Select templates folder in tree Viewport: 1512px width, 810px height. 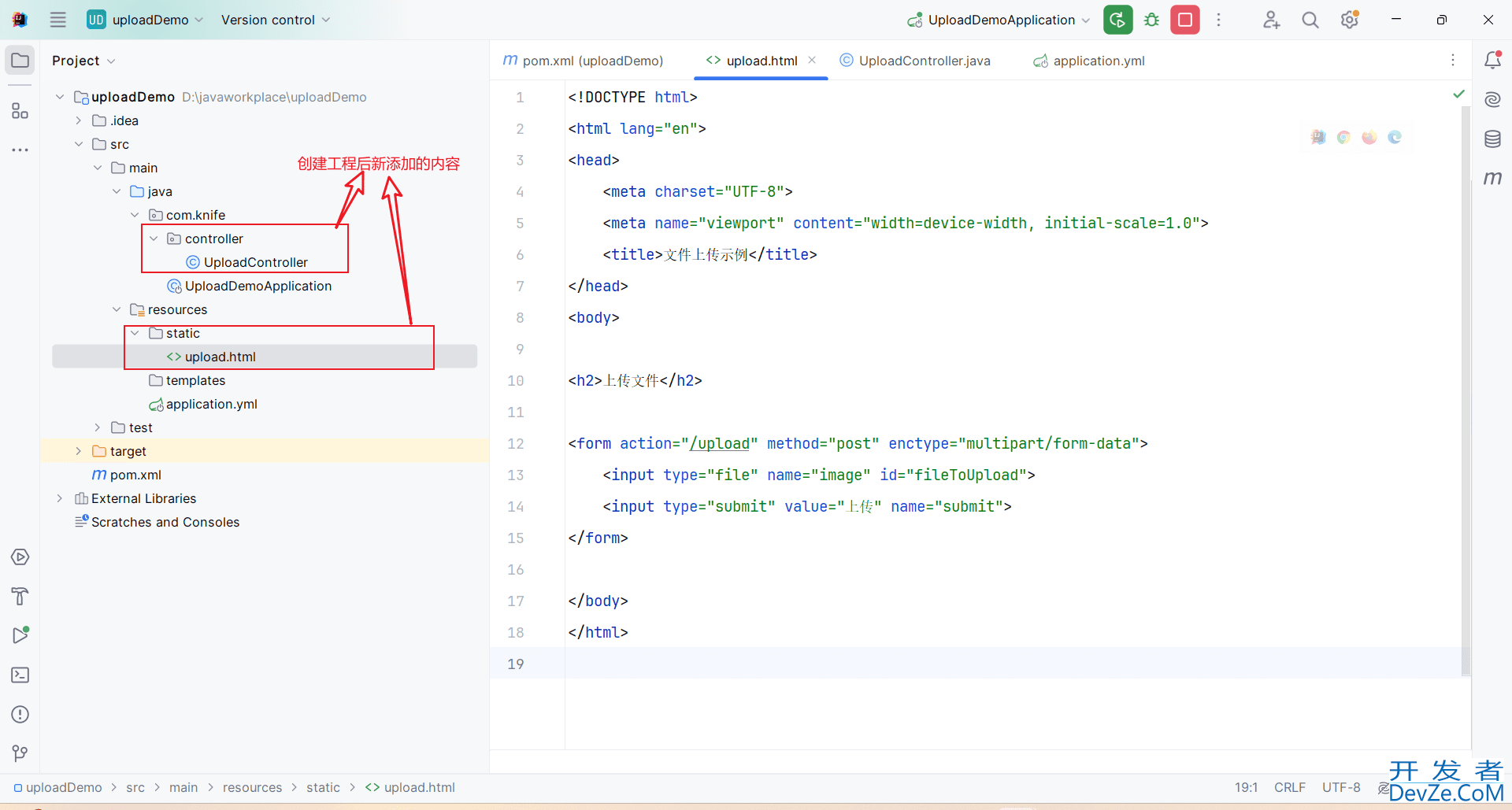187,380
